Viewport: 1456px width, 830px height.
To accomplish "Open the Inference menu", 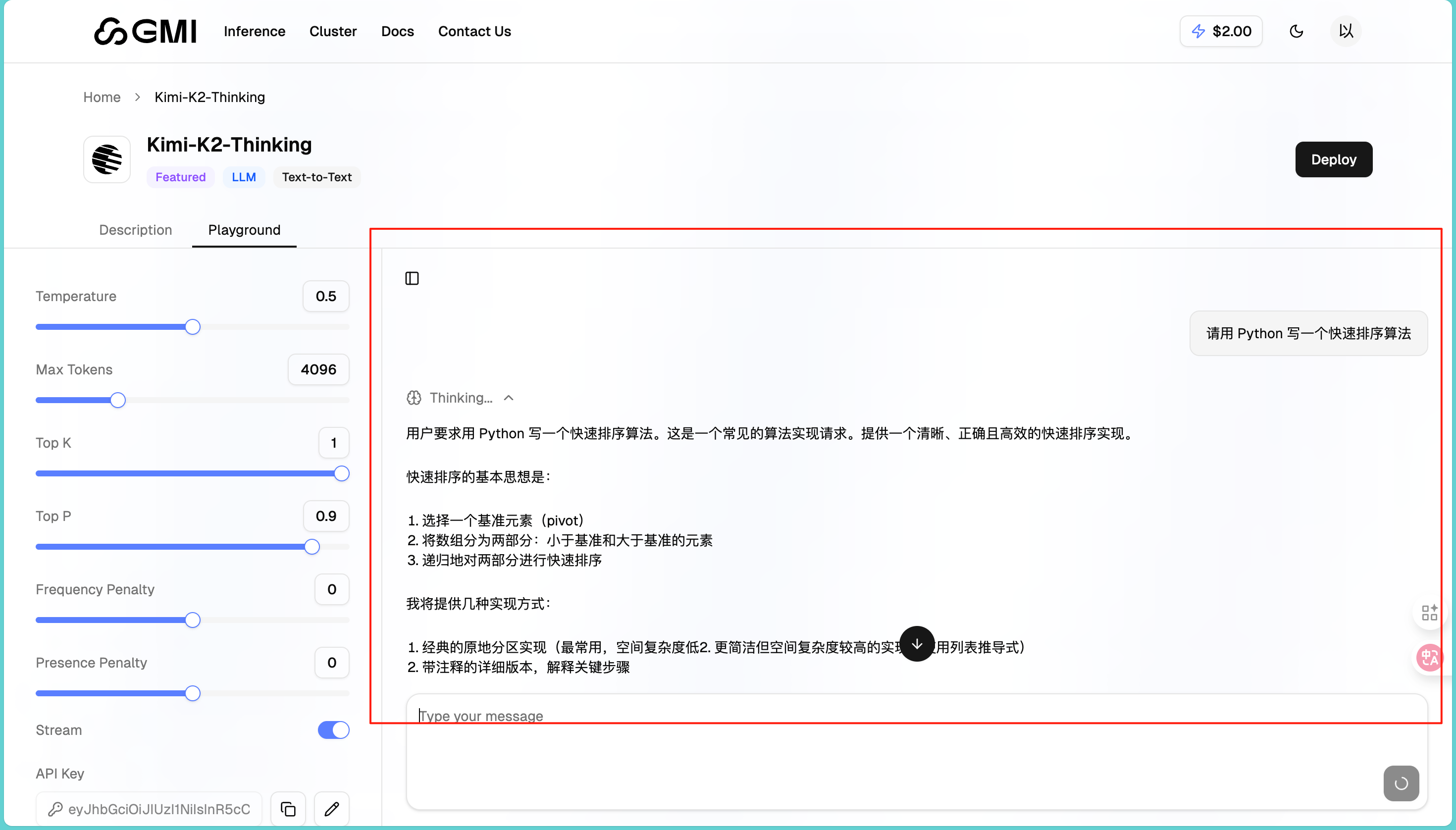I will (x=254, y=31).
